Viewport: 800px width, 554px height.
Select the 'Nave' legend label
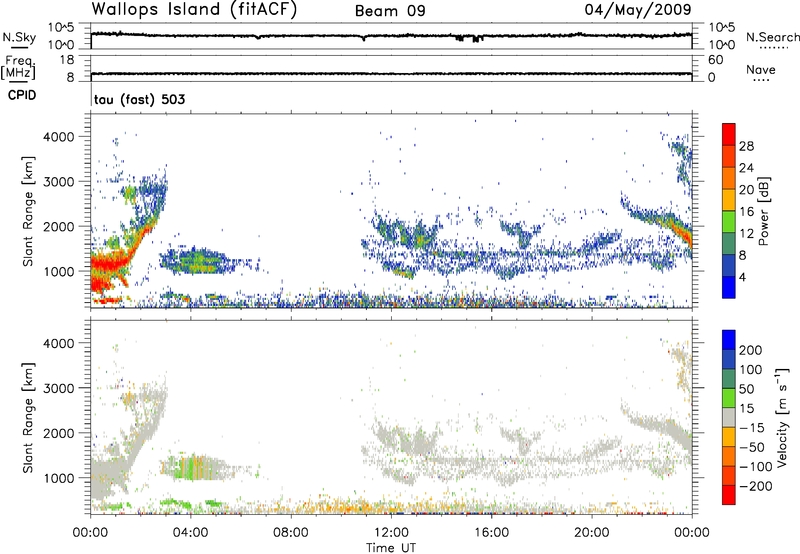pos(761,70)
